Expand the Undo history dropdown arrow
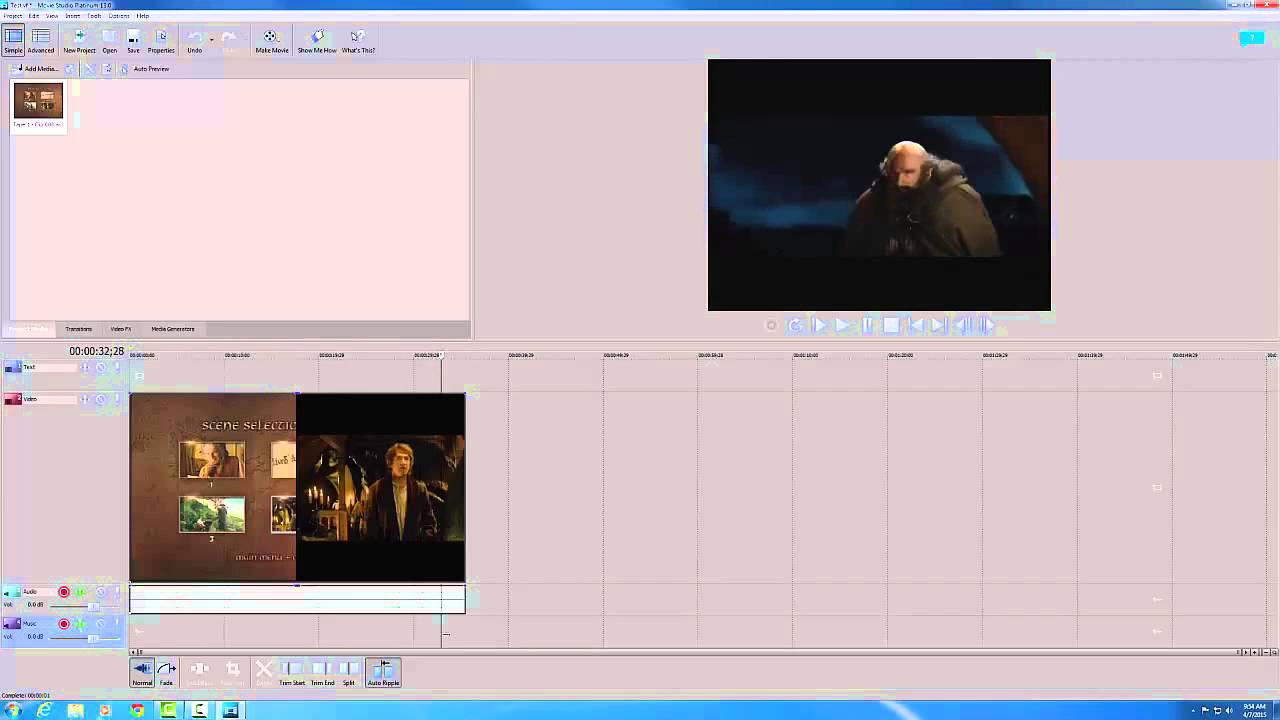Screen dimensions: 1280x720 211,39
